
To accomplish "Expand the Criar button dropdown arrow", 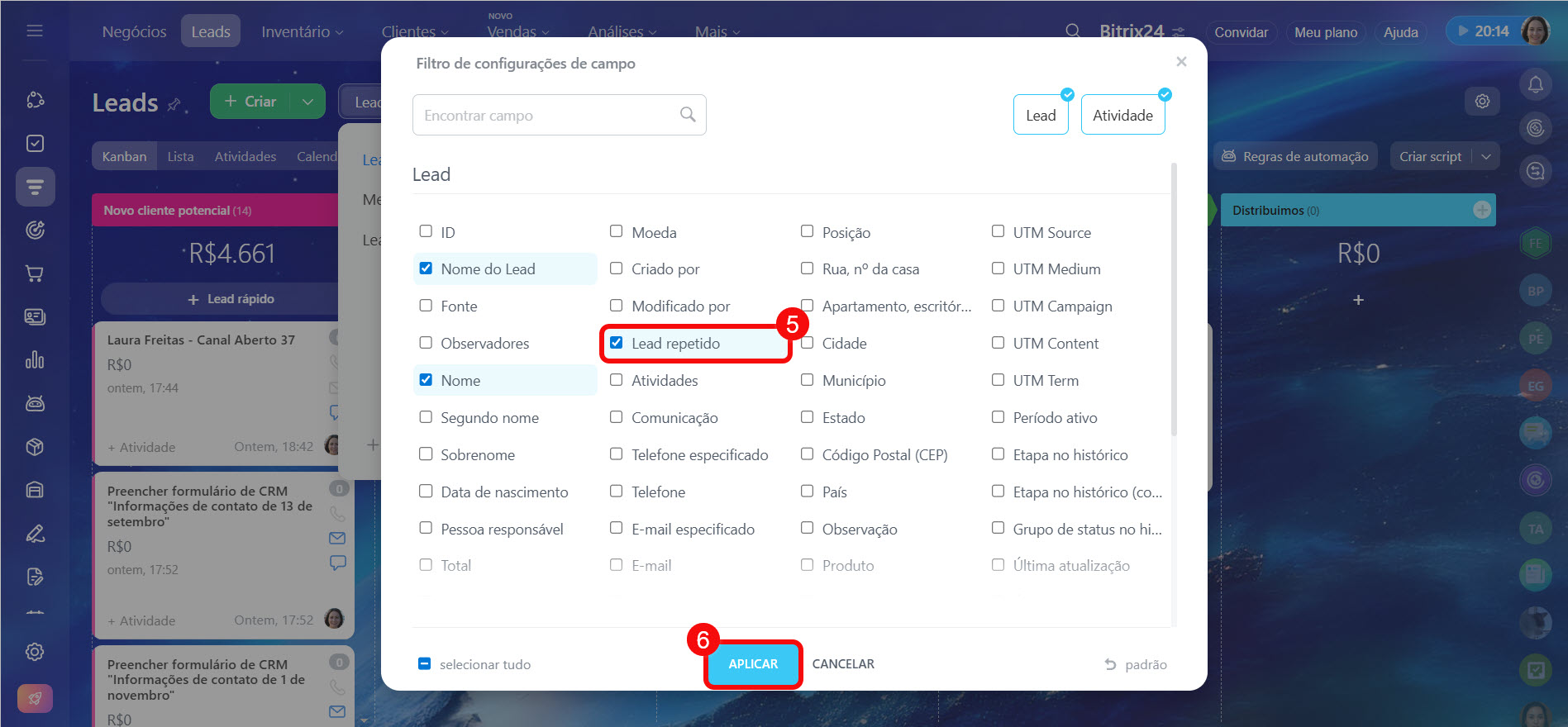I will click(x=307, y=102).
